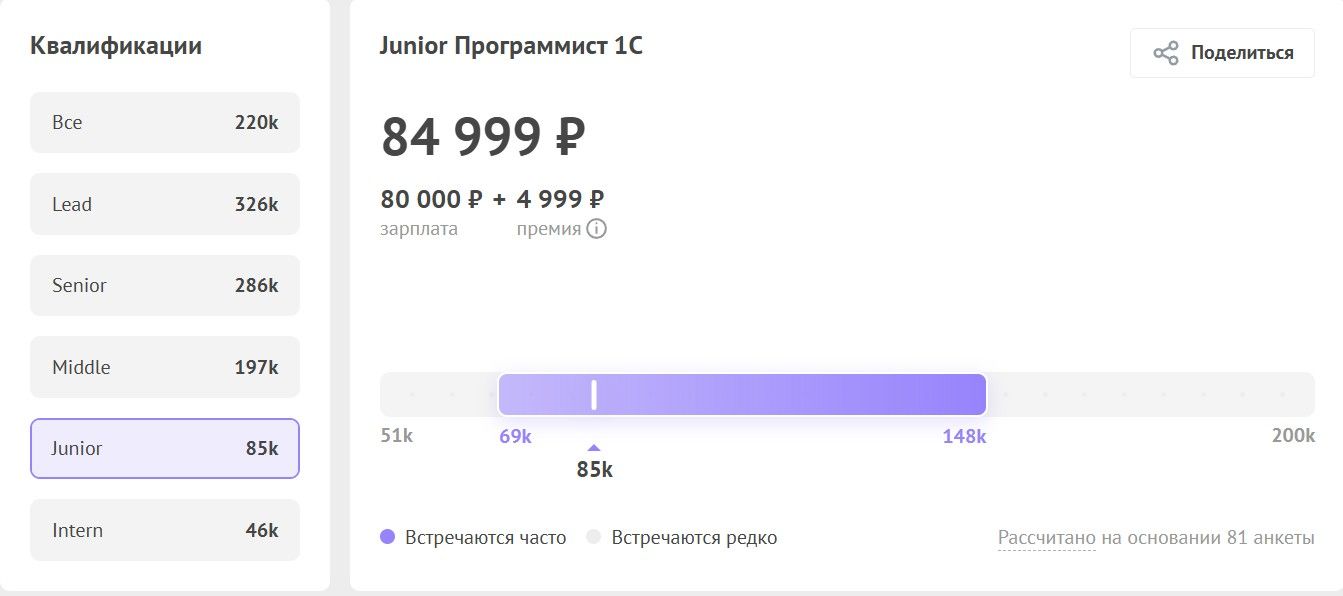Click the small triangle above 85k

point(594,448)
